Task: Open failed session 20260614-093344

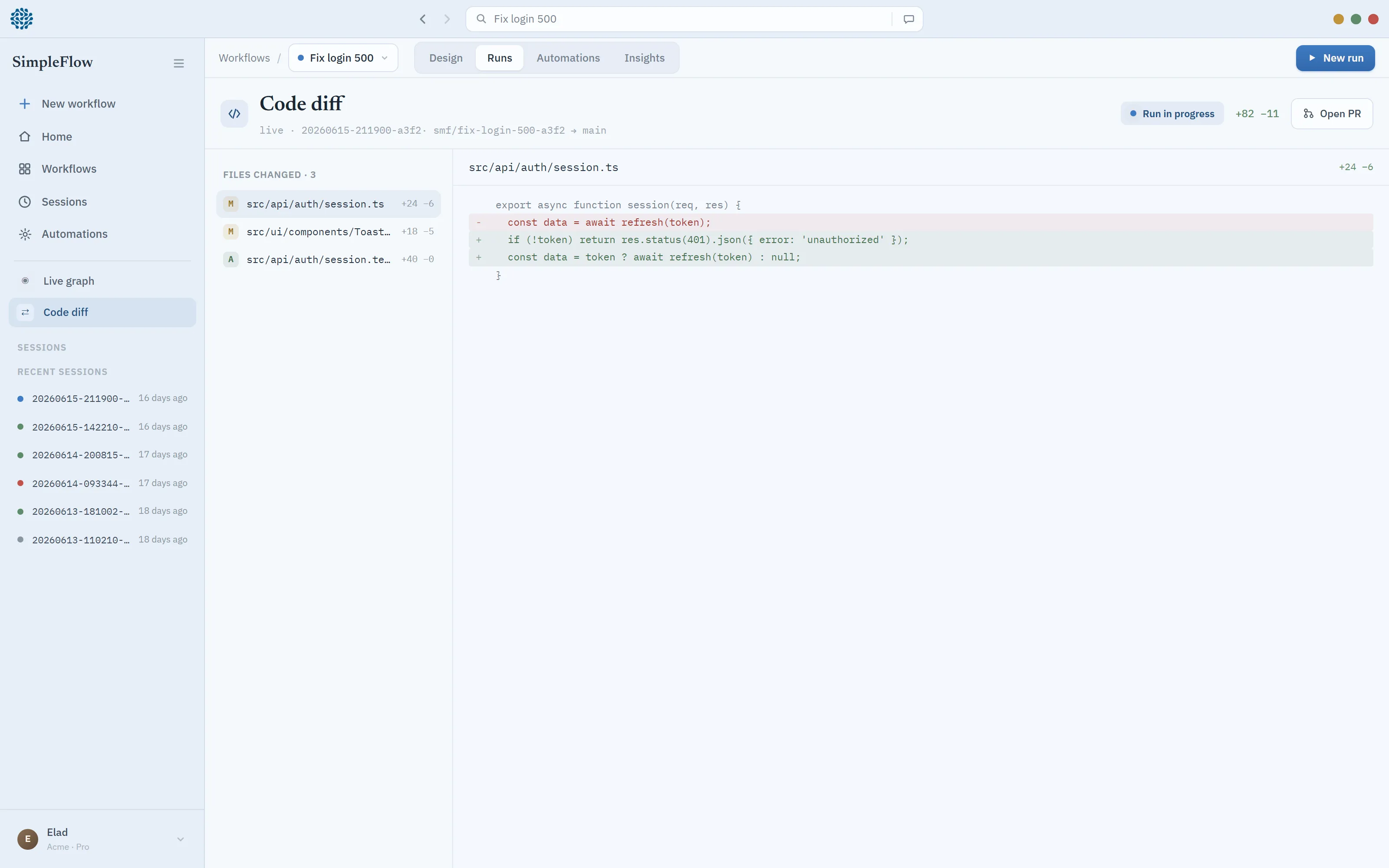Action: [x=102, y=483]
